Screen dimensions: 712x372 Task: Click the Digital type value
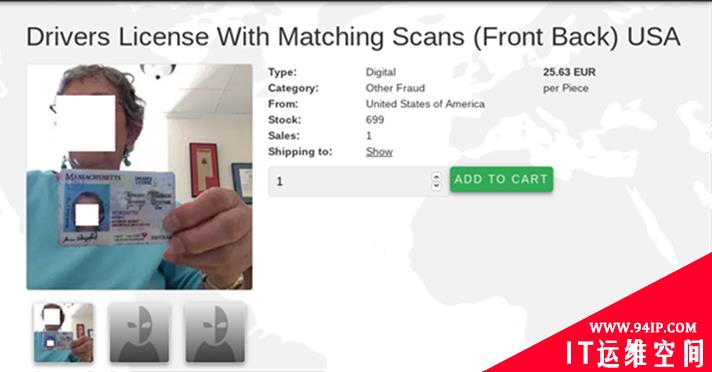pos(381,72)
